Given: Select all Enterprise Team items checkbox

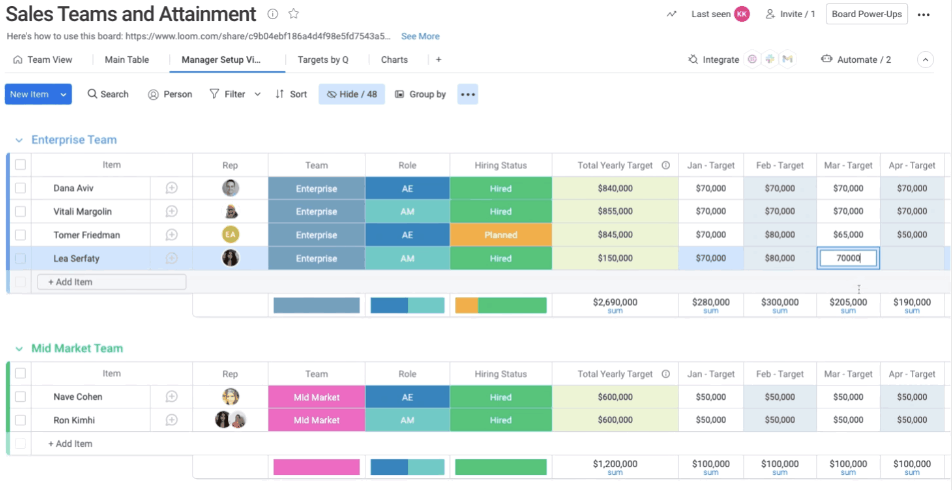Looking at the screenshot, I should [21, 165].
